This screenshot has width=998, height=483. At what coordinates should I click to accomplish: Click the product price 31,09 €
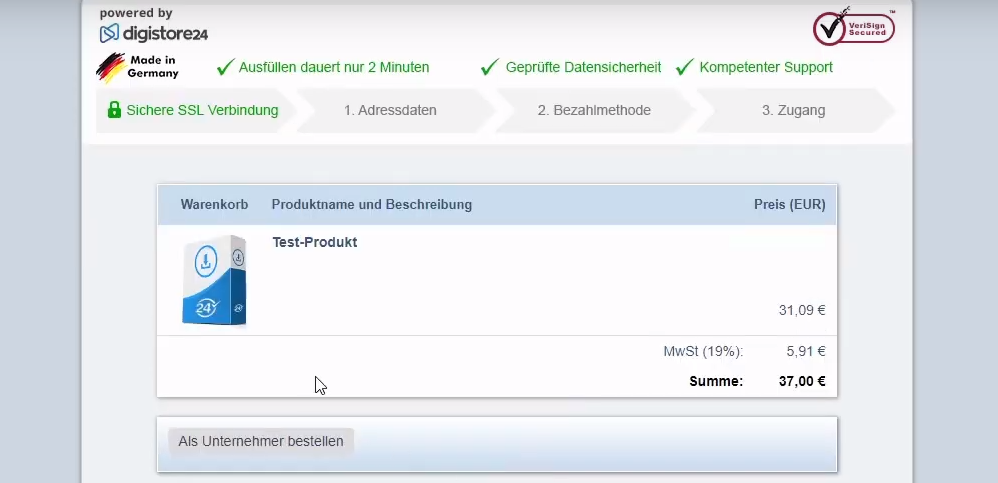(801, 310)
